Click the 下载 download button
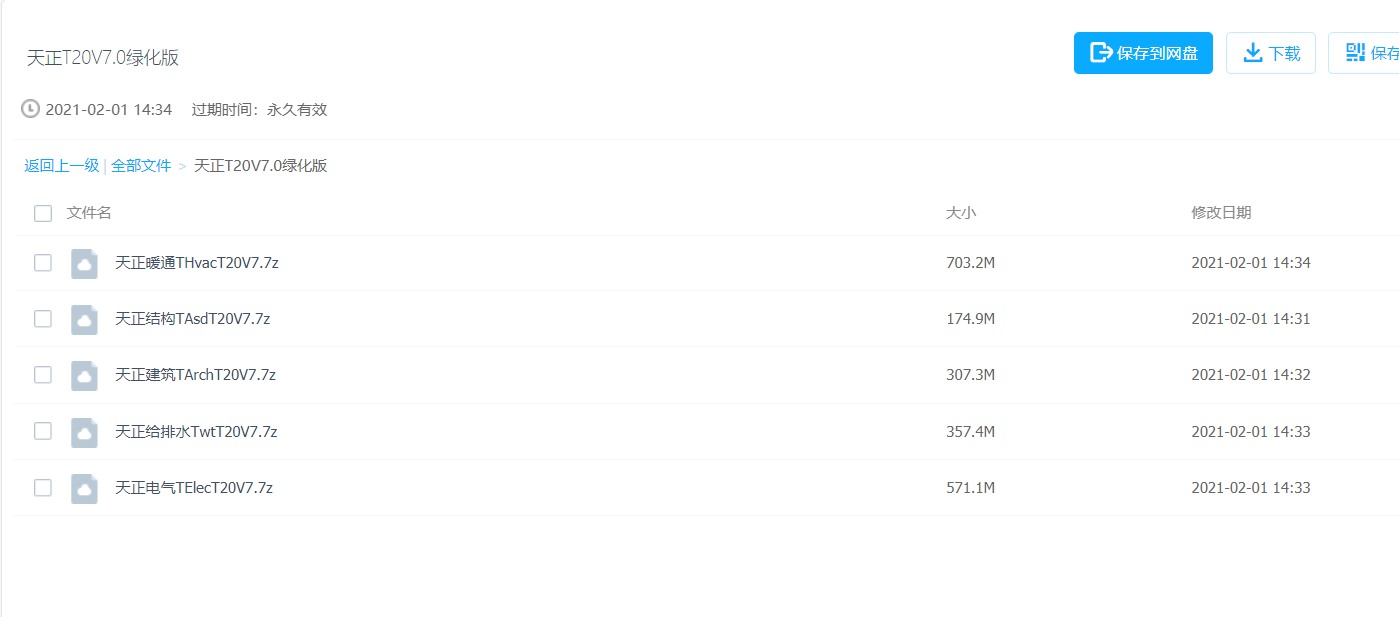This screenshot has width=1399, height=617. [1271, 53]
